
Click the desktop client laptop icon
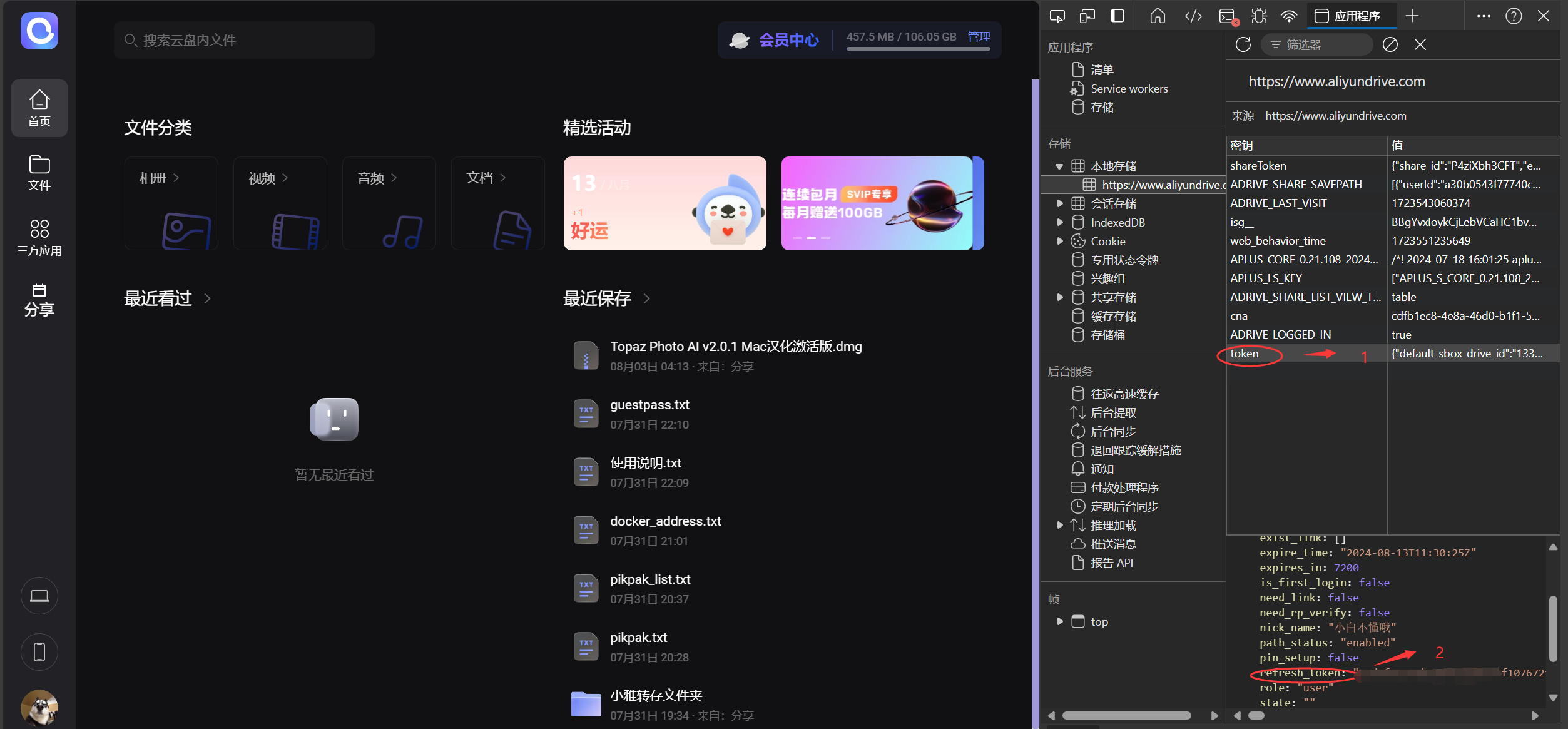click(39, 596)
